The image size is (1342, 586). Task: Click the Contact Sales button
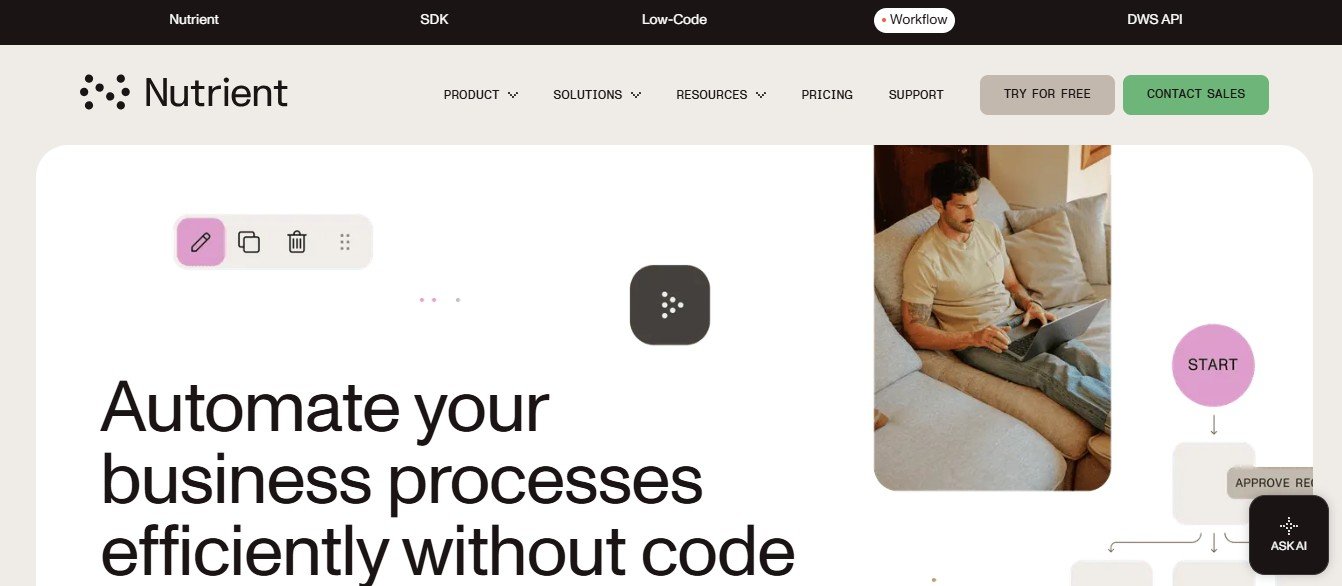tap(1196, 94)
